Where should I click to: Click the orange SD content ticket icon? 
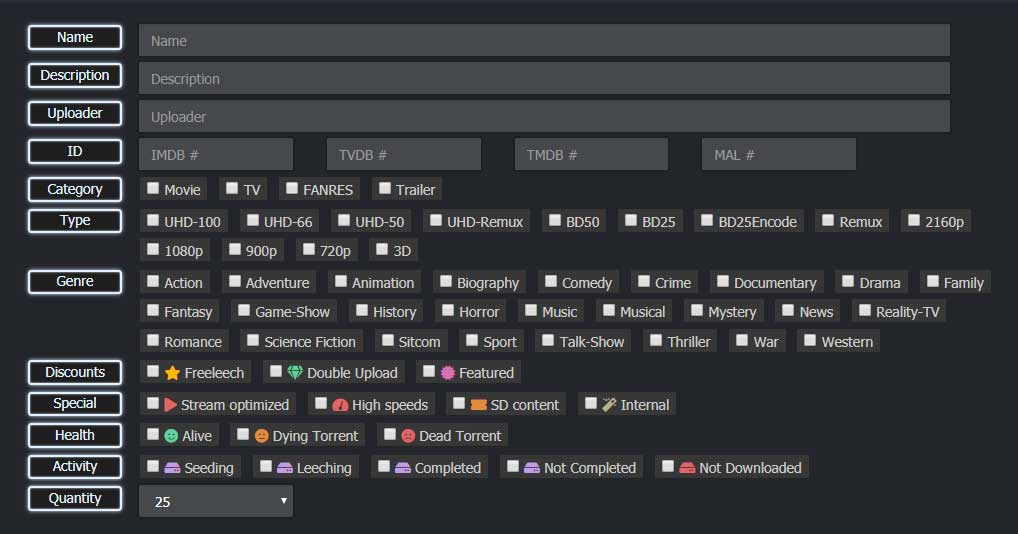coord(478,405)
